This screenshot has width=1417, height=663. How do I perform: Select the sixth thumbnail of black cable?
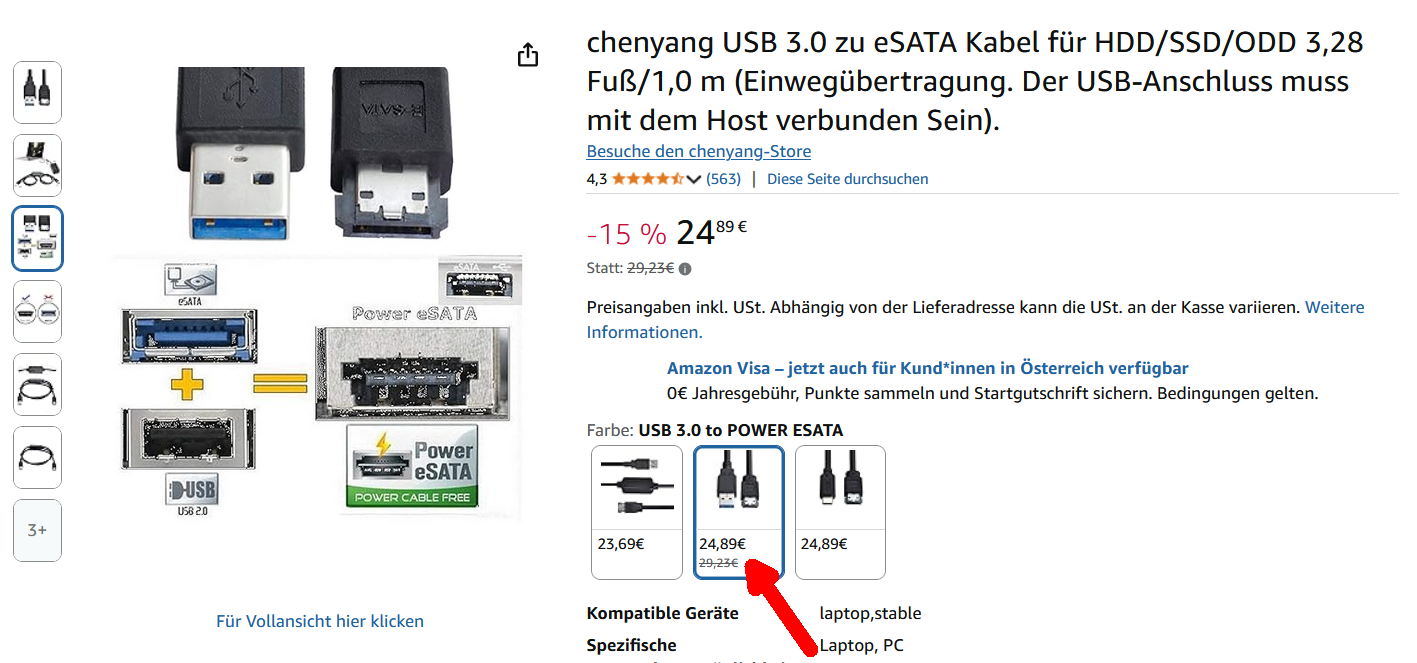pyautogui.click(x=37, y=457)
